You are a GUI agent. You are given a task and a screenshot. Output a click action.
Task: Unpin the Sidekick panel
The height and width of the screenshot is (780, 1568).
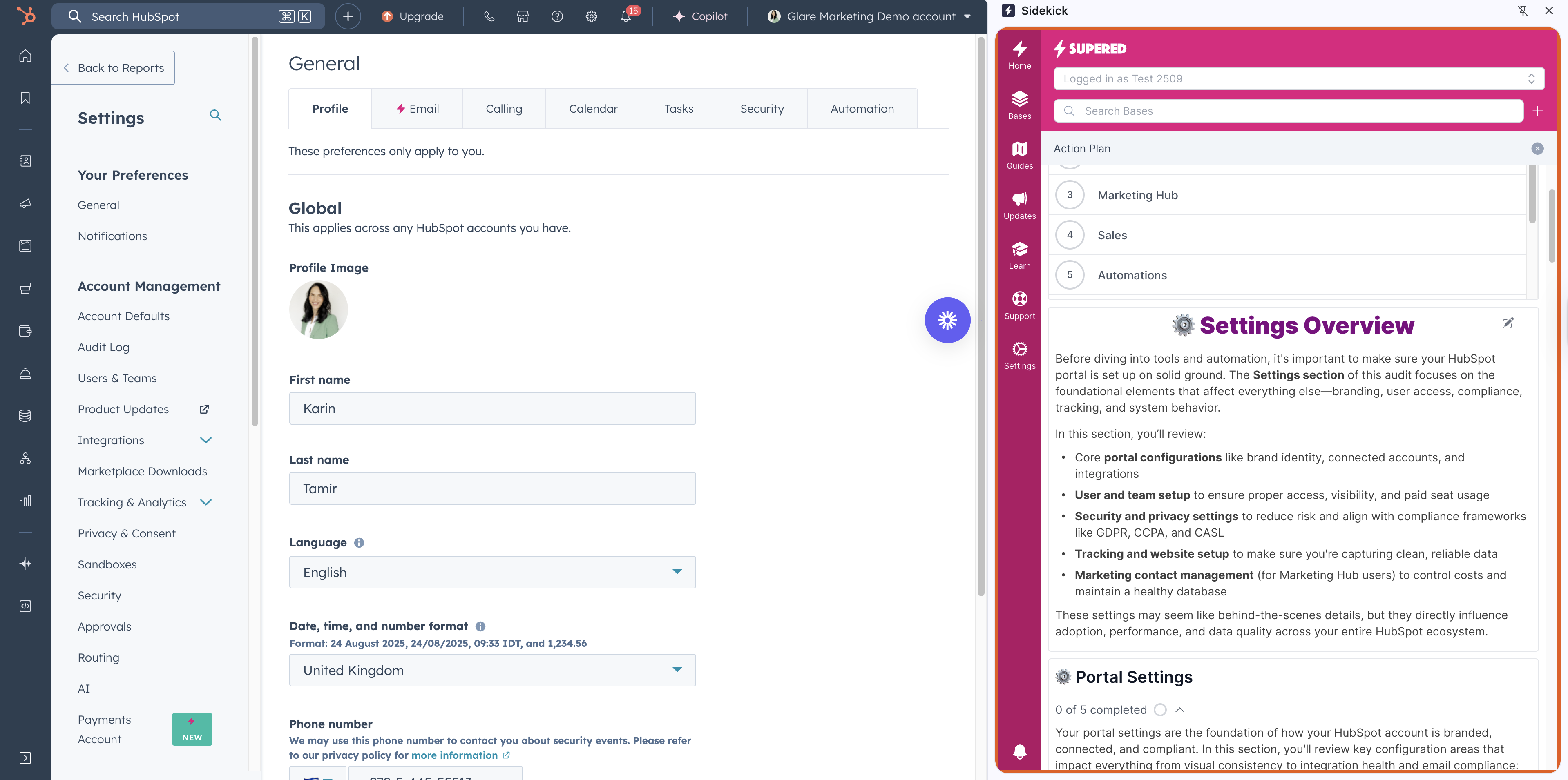(x=1522, y=10)
